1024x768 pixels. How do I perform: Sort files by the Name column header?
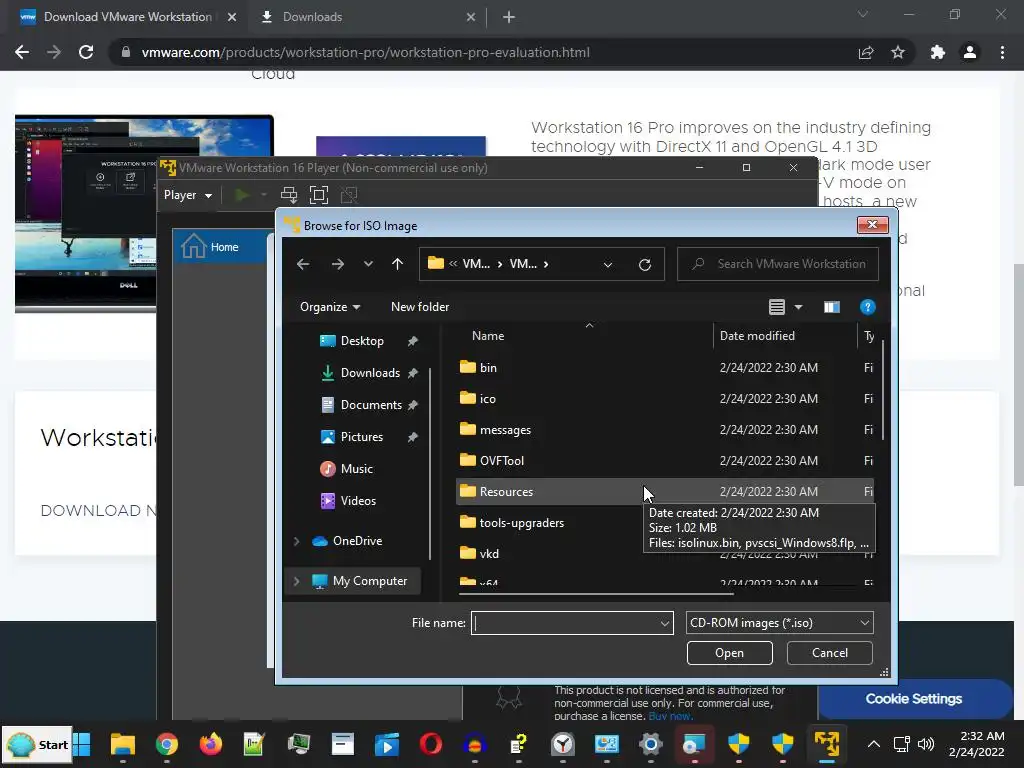(x=488, y=336)
